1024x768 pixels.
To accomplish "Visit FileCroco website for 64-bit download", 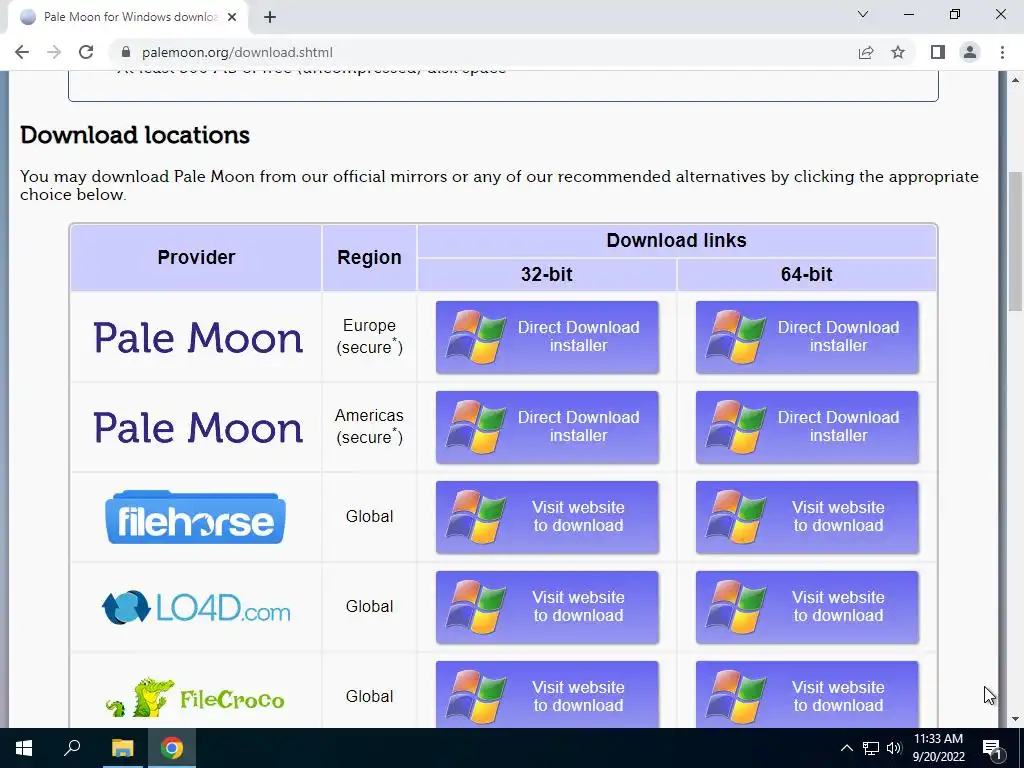I will pyautogui.click(x=807, y=694).
